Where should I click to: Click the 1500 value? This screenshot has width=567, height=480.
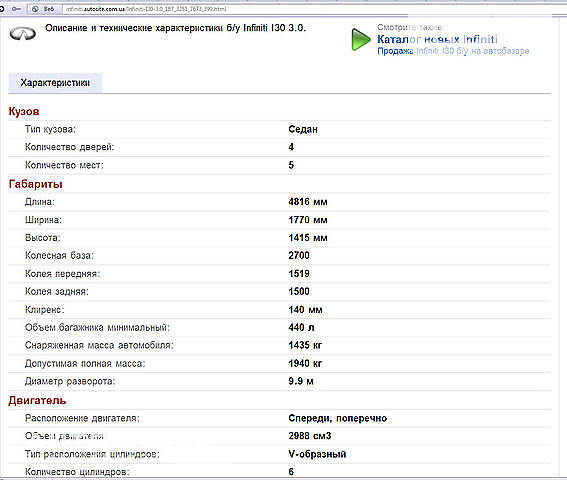click(x=299, y=292)
